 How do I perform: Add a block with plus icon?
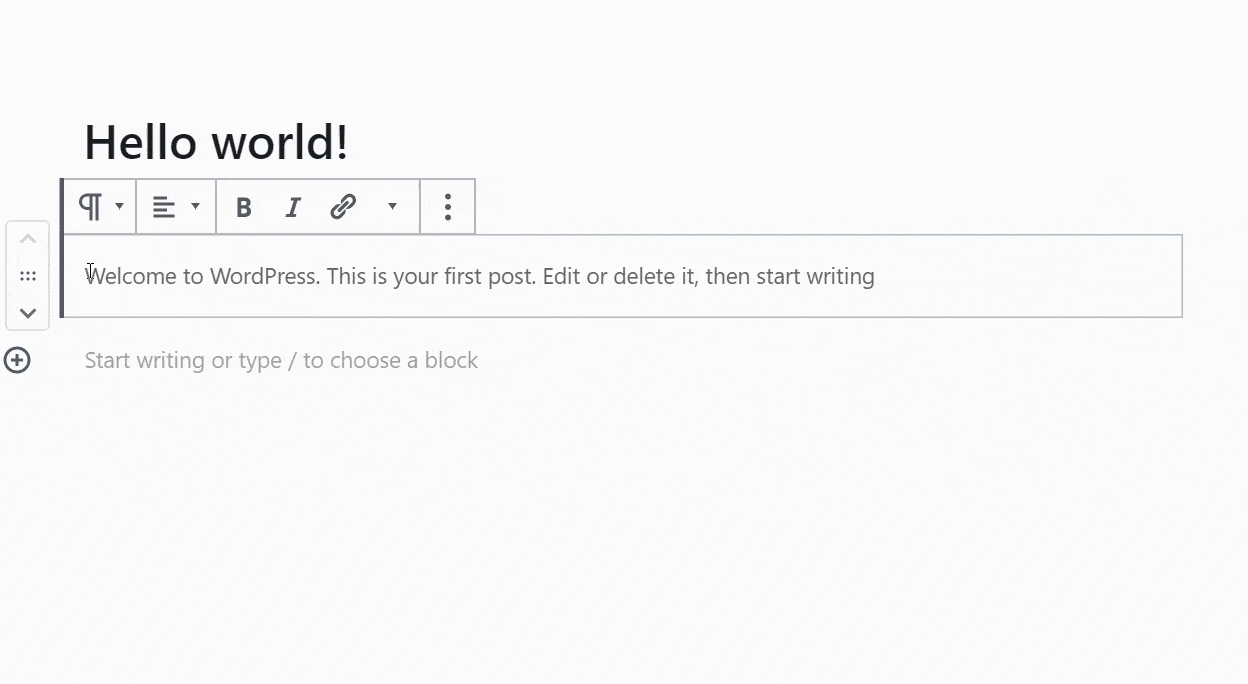pos(17,360)
